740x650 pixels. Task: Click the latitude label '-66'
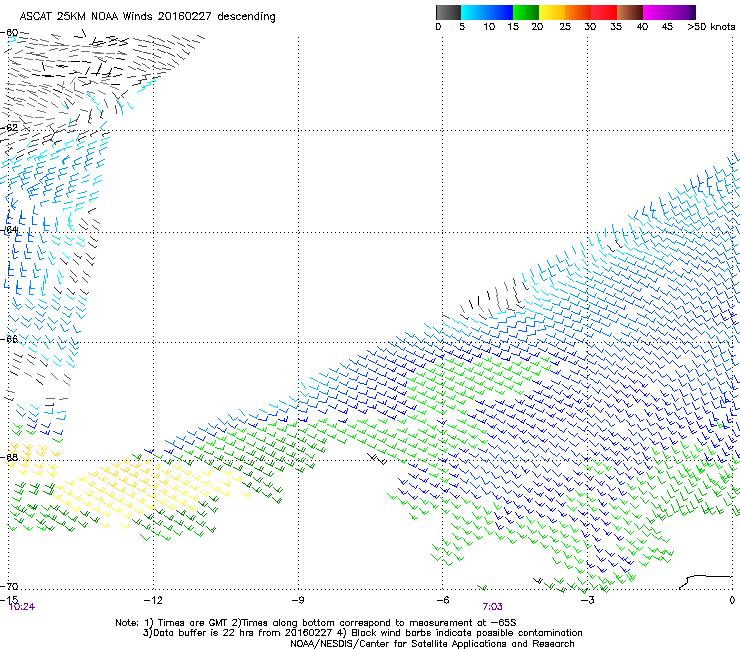click(9, 339)
